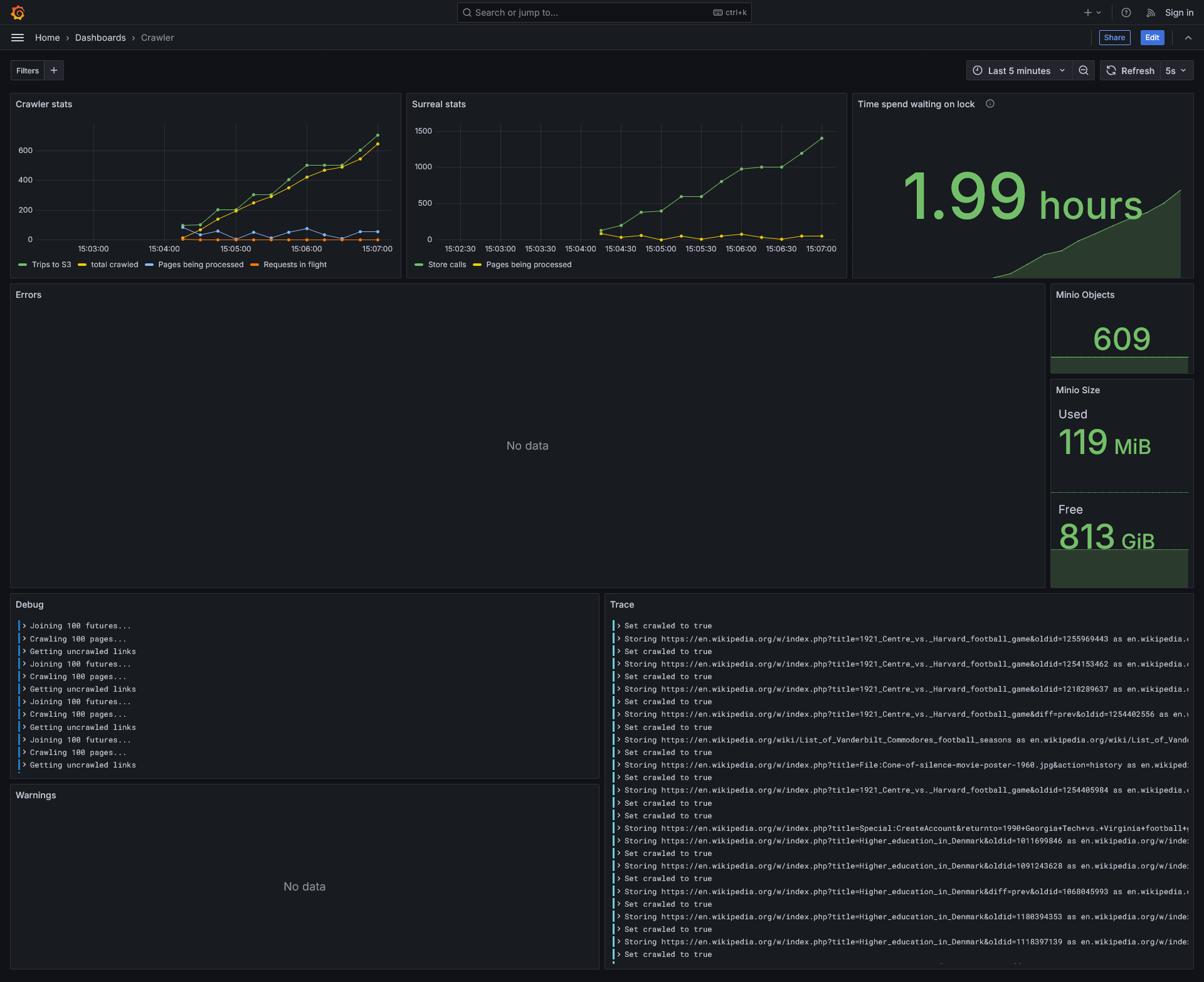
Task: Expand the first 'Joining 100 futures...' debug log row
Action: tap(24, 626)
